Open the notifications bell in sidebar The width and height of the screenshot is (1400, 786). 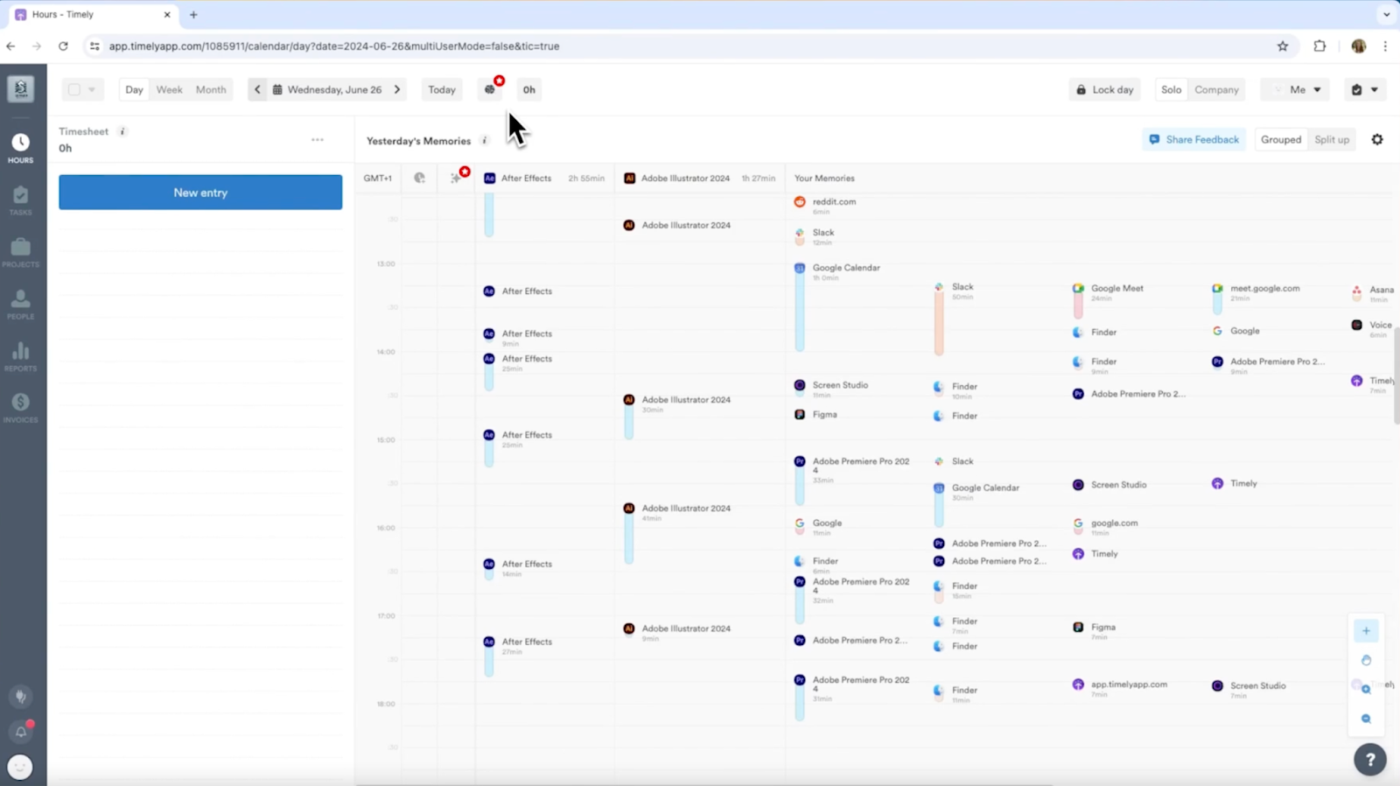(20, 732)
